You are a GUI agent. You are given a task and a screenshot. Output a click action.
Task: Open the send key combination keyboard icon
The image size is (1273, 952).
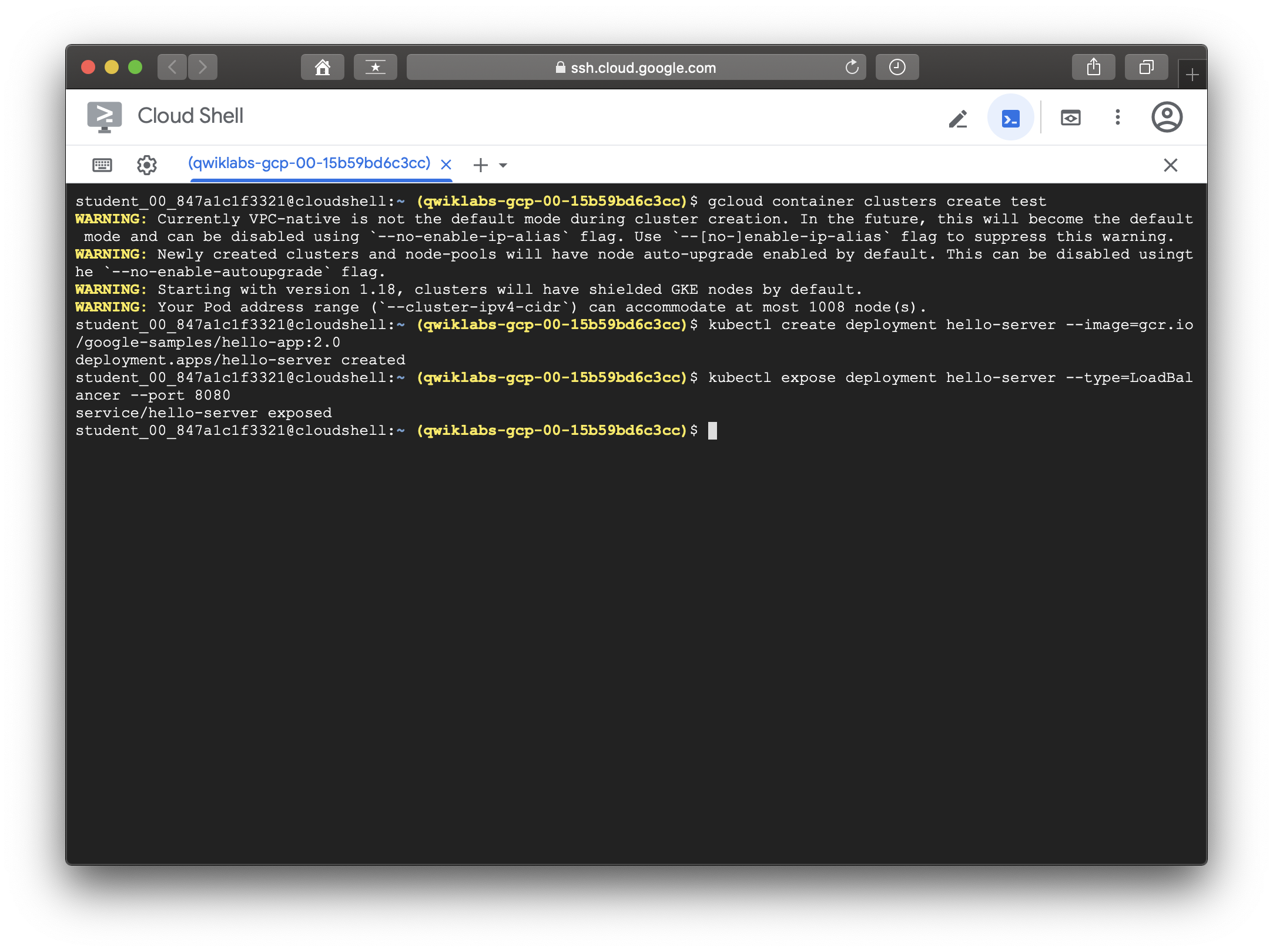click(x=102, y=165)
